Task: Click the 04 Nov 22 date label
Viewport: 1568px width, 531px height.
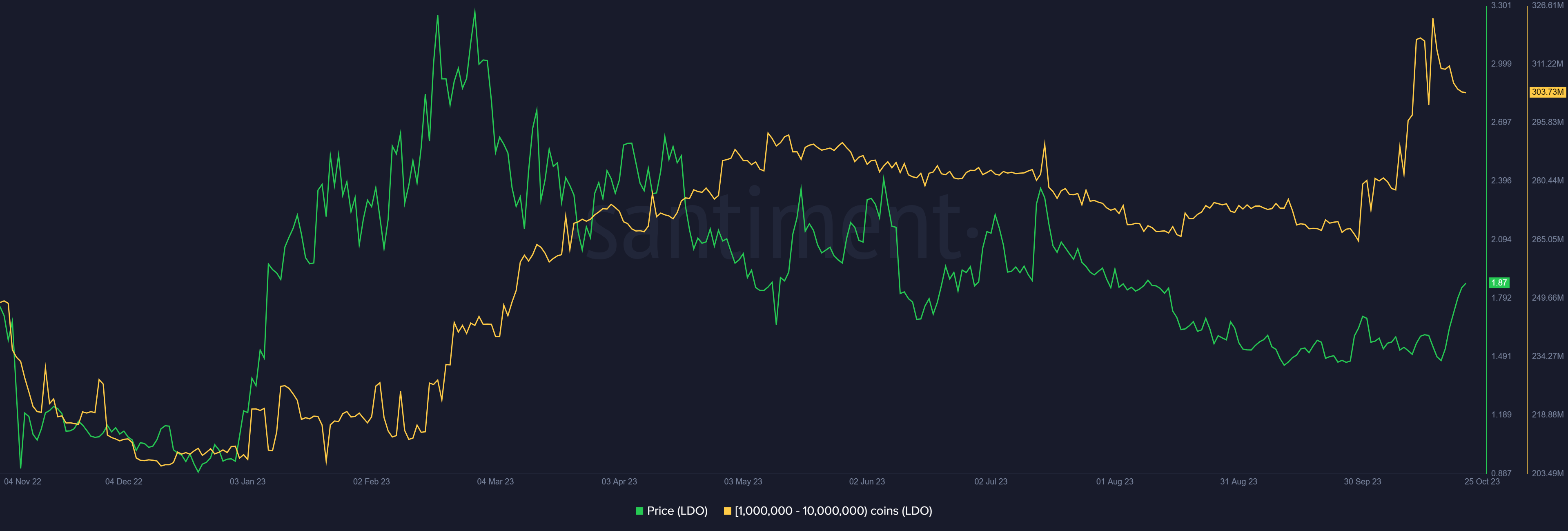Action: point(22,482)
